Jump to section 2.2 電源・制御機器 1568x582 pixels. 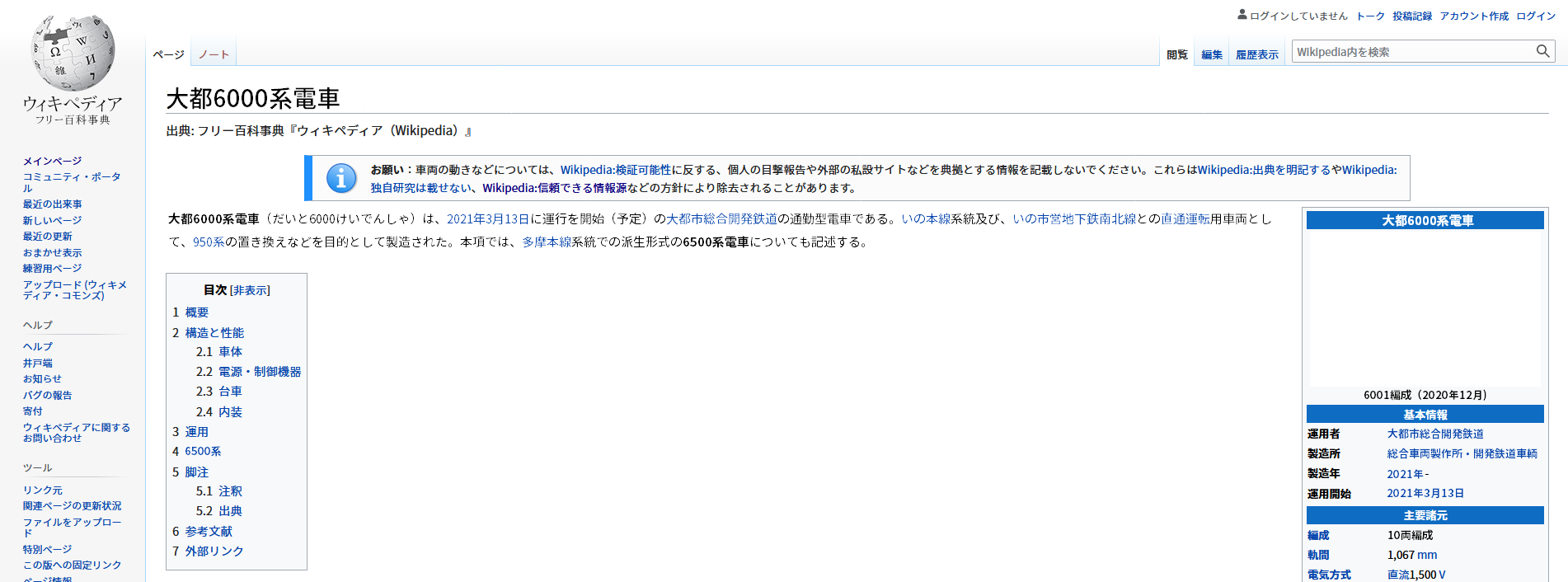click(x=259, y=372)
